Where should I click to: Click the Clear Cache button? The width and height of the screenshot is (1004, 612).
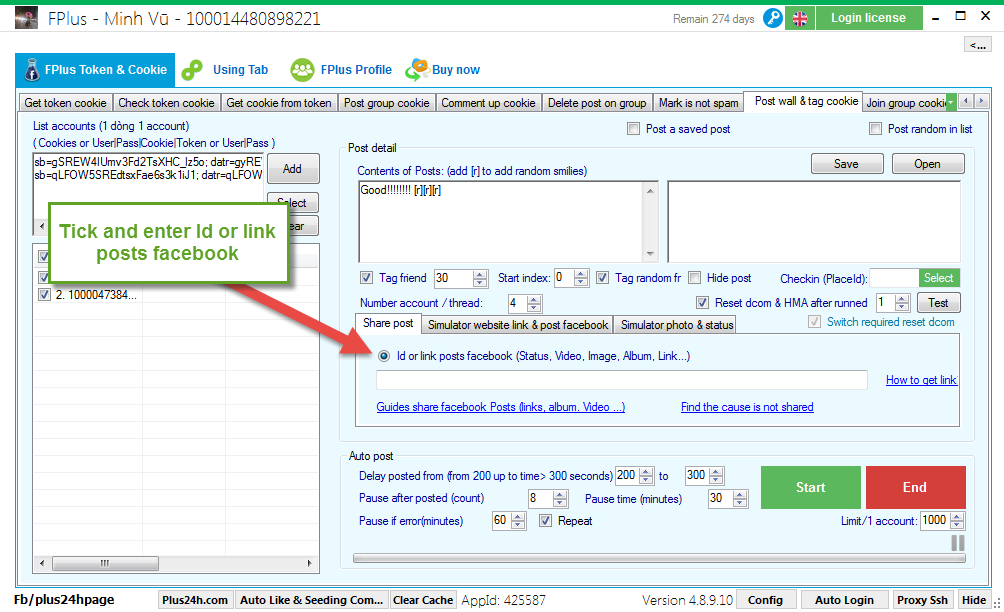click(423, 600)
